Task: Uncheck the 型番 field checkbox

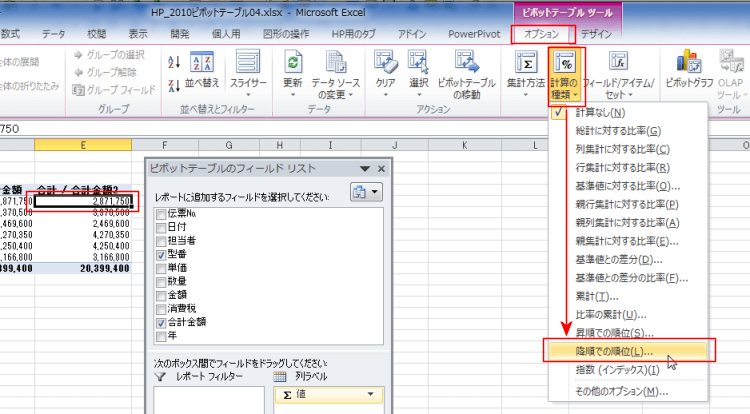Action: click(161, 255)
